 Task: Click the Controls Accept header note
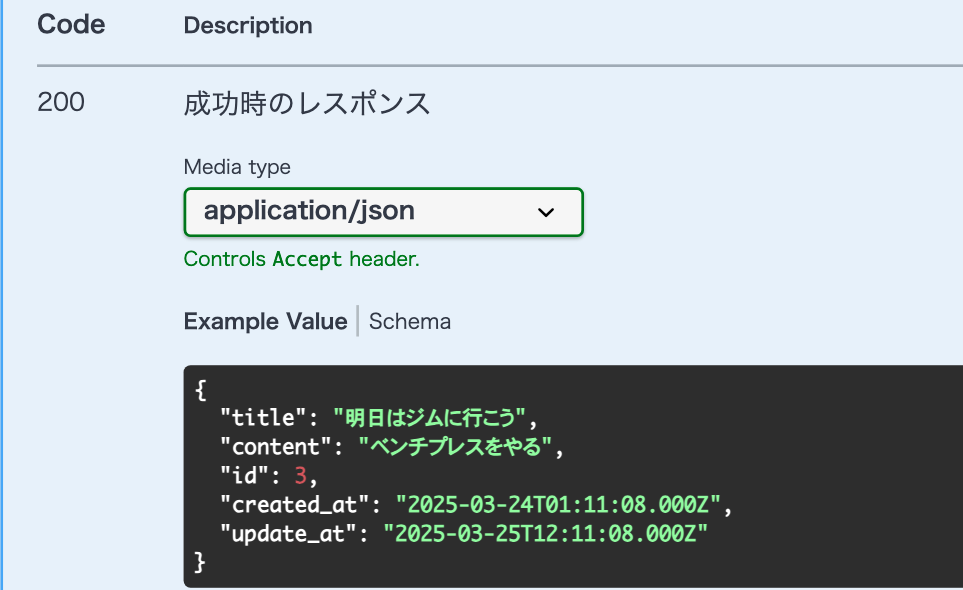tap(302, 259)
